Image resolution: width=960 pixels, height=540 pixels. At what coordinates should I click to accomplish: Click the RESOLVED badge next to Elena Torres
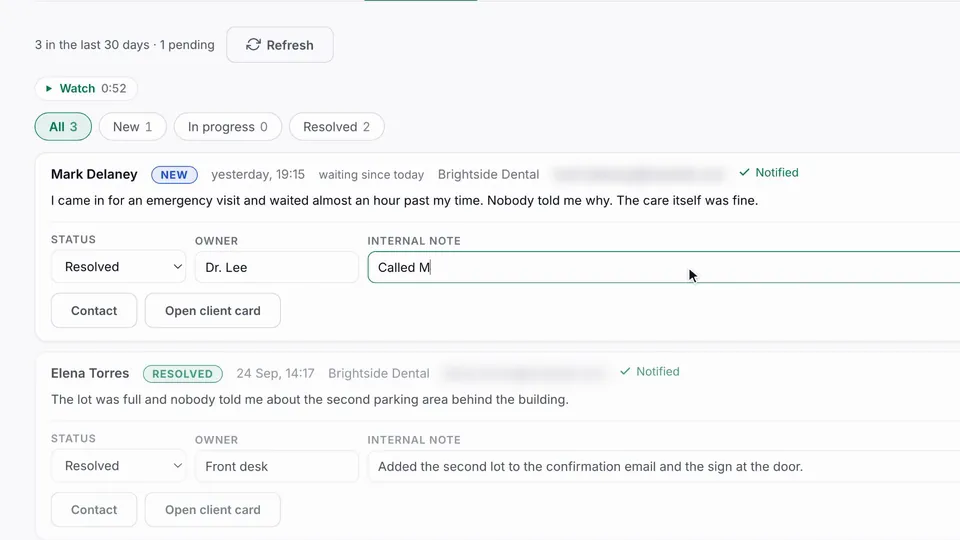point(183,373)
